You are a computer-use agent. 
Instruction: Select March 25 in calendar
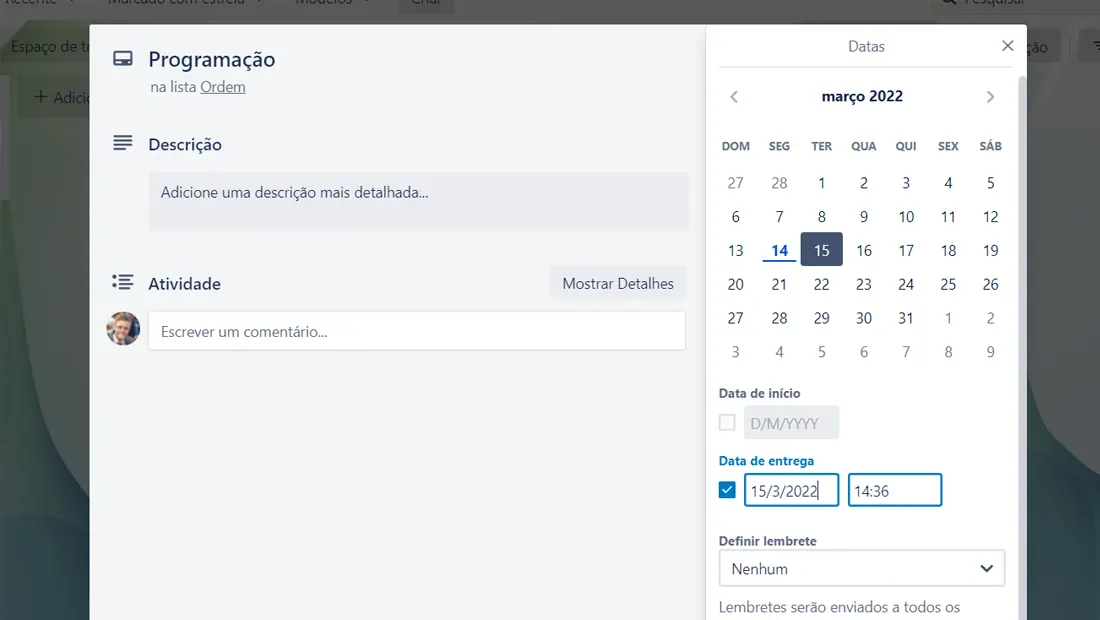(x=948, y=284)
